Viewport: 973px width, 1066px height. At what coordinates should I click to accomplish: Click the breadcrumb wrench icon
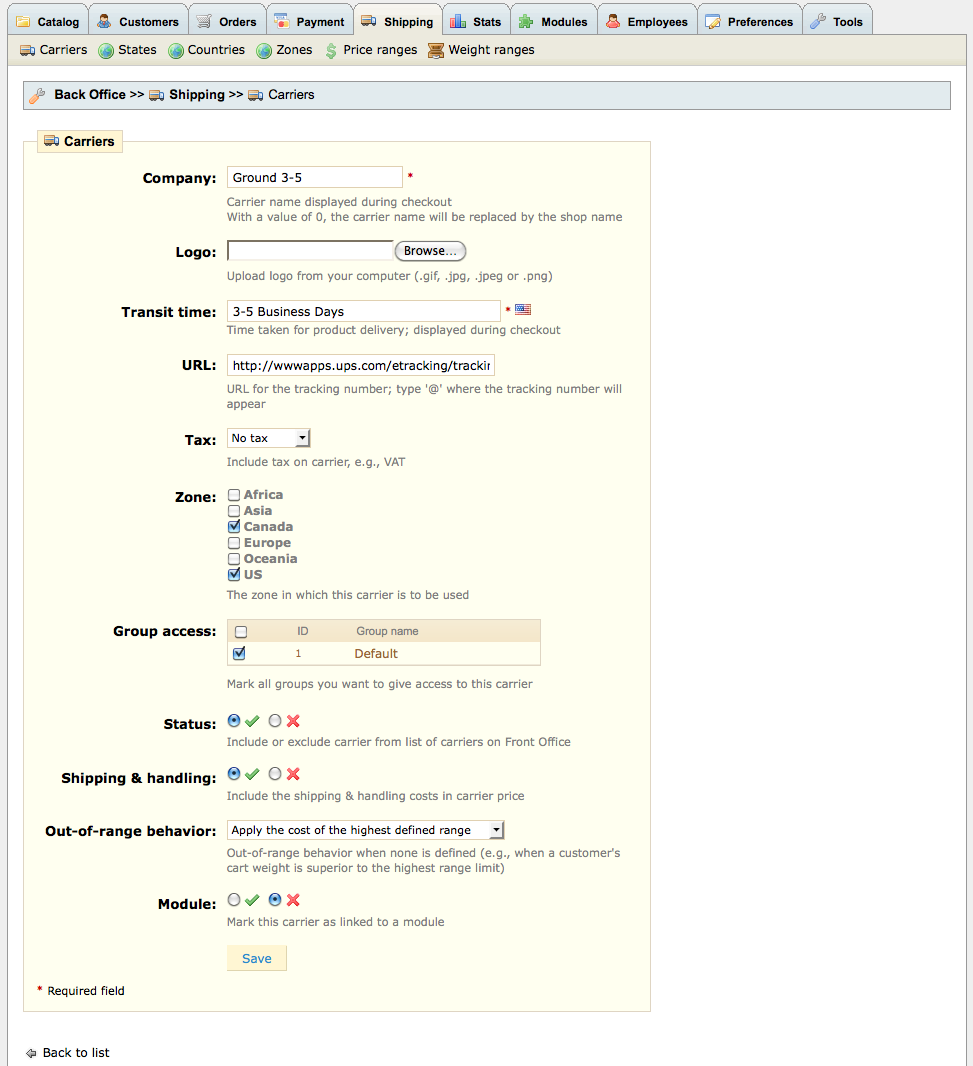coord(38,95)
